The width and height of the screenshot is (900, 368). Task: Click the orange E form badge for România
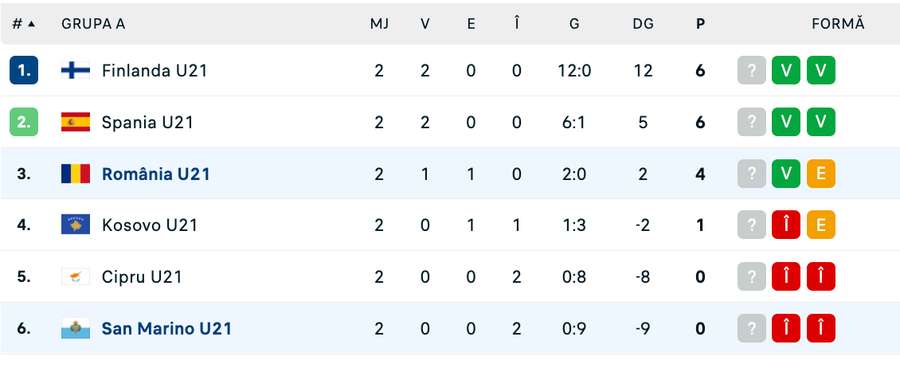(x=821, y=174)
